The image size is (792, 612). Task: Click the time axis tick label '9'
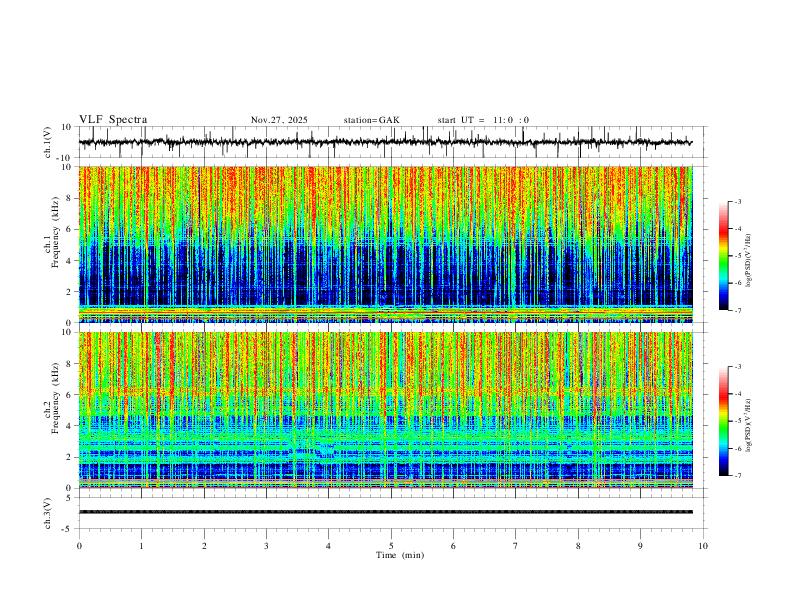tap(640, 546)
